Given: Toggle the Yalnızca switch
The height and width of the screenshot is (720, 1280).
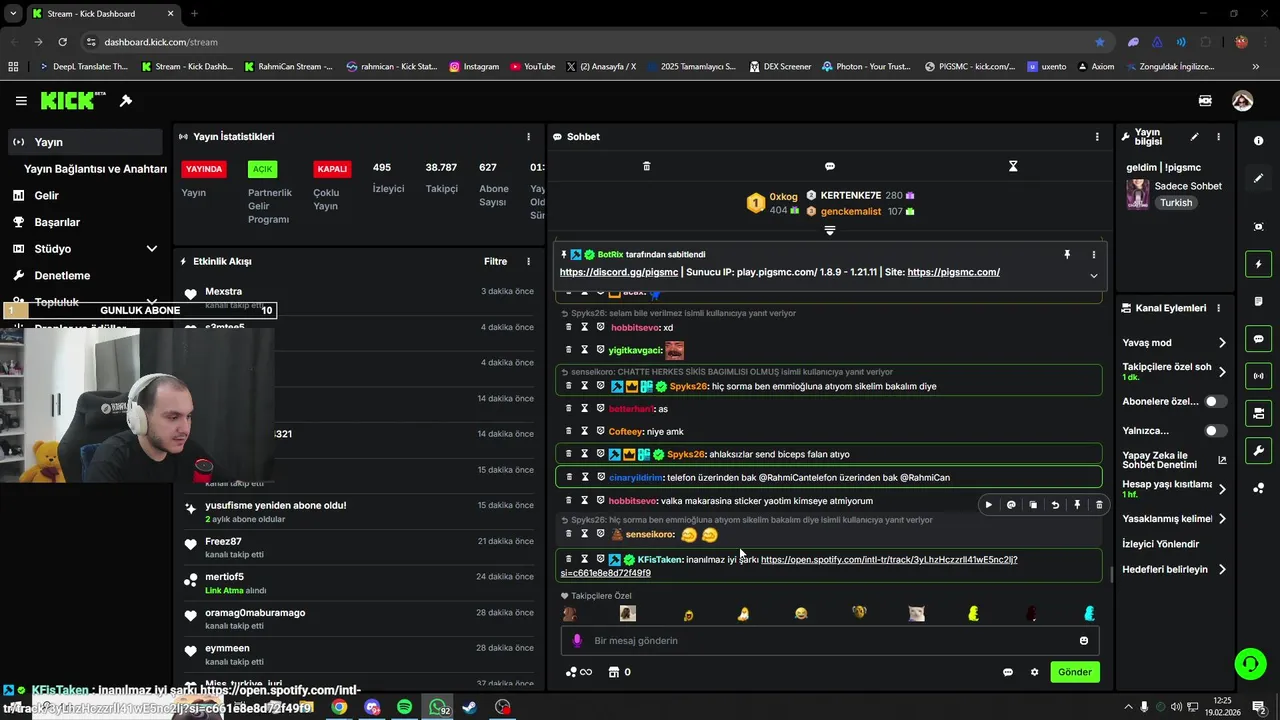Looking at the screenshot, I should coord(1215,431).
